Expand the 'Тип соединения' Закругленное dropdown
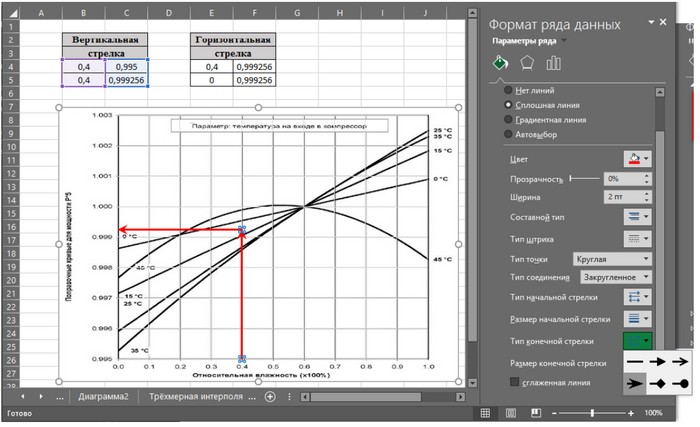The height and width of the screenshot is (427, 700). [x=612, y=276]
